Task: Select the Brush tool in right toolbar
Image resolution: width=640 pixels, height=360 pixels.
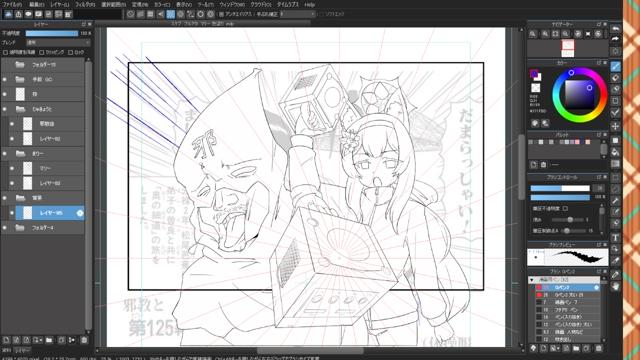Action: 616,66
